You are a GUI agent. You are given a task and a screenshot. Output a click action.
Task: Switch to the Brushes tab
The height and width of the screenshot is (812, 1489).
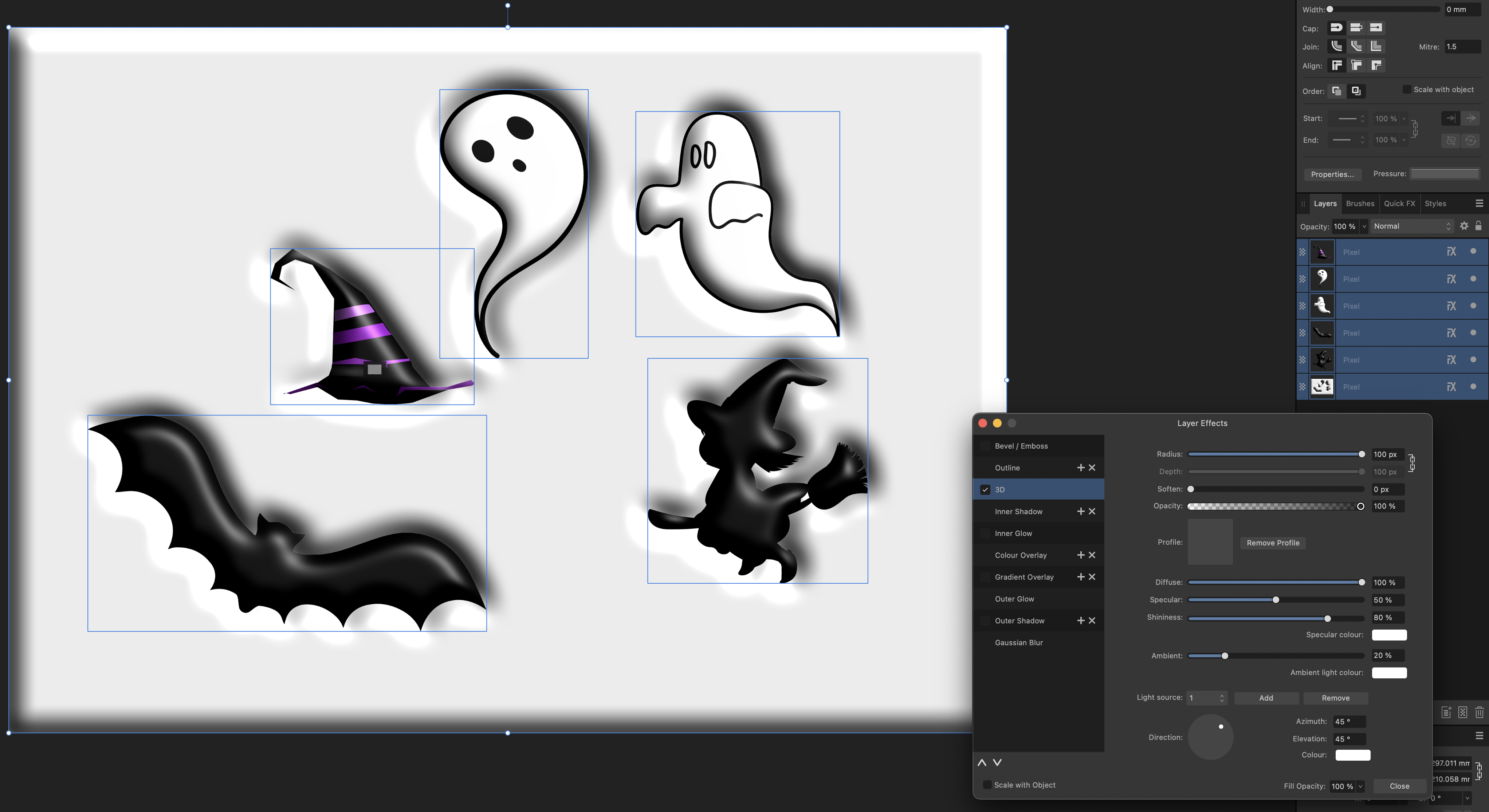coord(1360,204)
